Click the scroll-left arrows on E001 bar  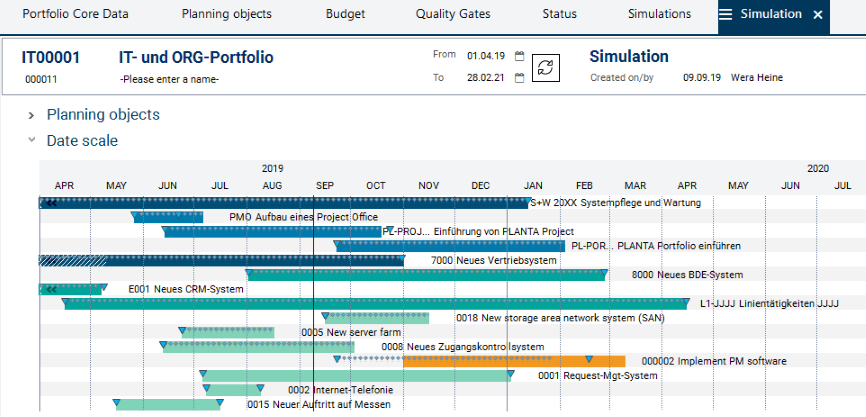pos(49,290)
